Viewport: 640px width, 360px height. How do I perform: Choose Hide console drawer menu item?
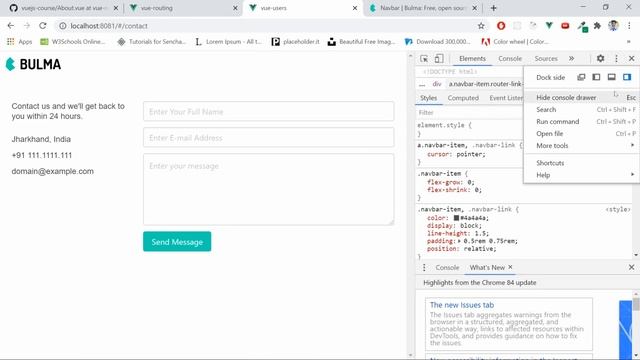click(581, 98)
